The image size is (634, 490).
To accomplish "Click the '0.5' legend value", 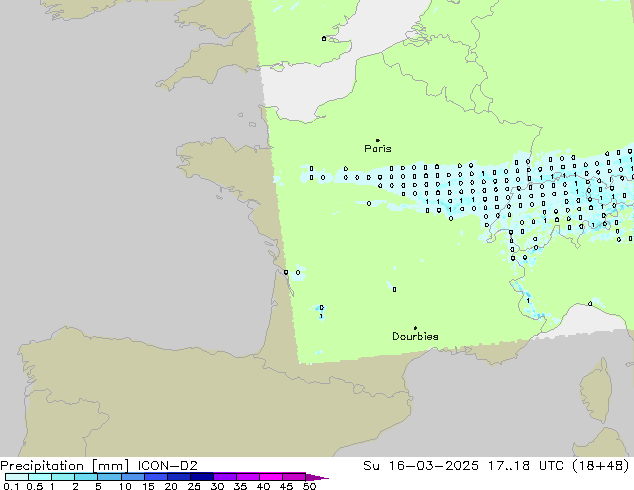I will [x=34, y=486].
